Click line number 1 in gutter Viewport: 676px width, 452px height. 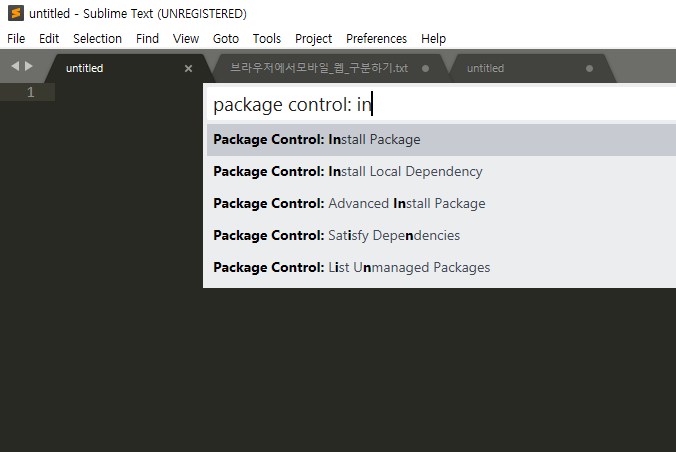(x=30, y=92)
